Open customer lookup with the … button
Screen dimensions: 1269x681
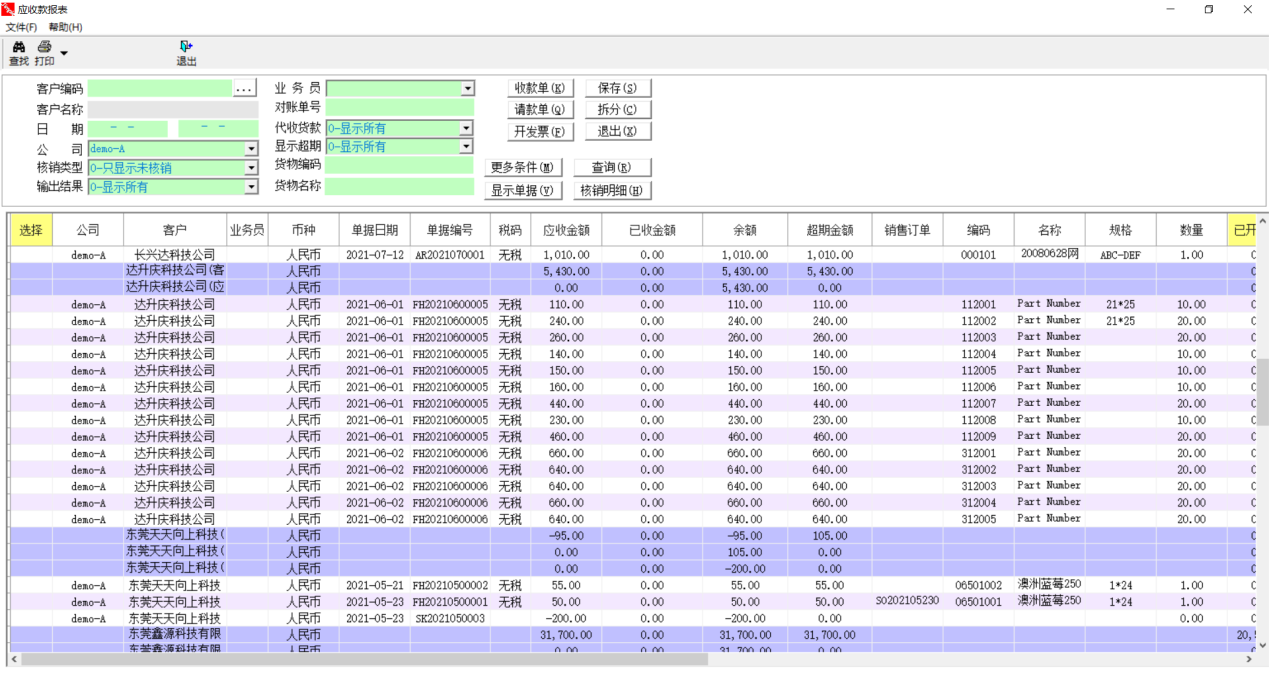point(245,89)
